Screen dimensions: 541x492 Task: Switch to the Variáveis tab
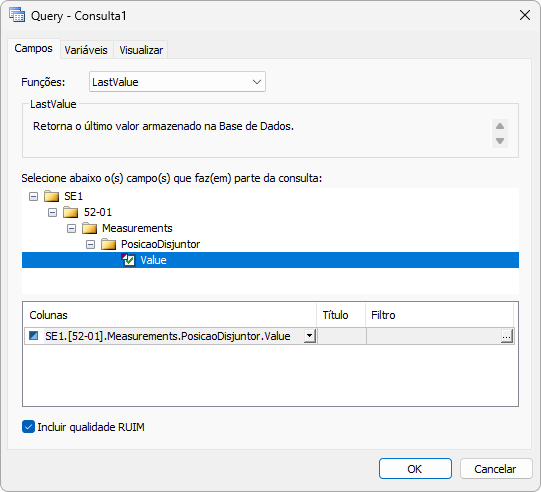point(86,50)
